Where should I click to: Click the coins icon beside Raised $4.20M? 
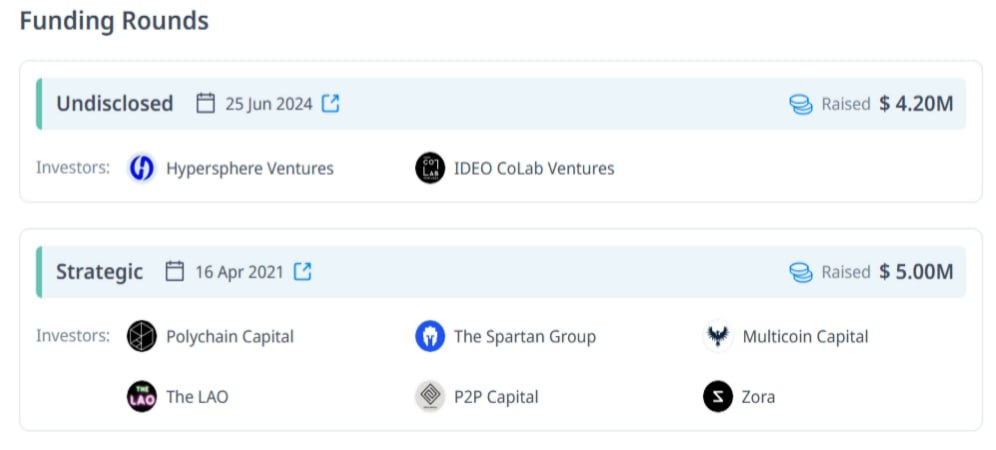click(801, 104)
